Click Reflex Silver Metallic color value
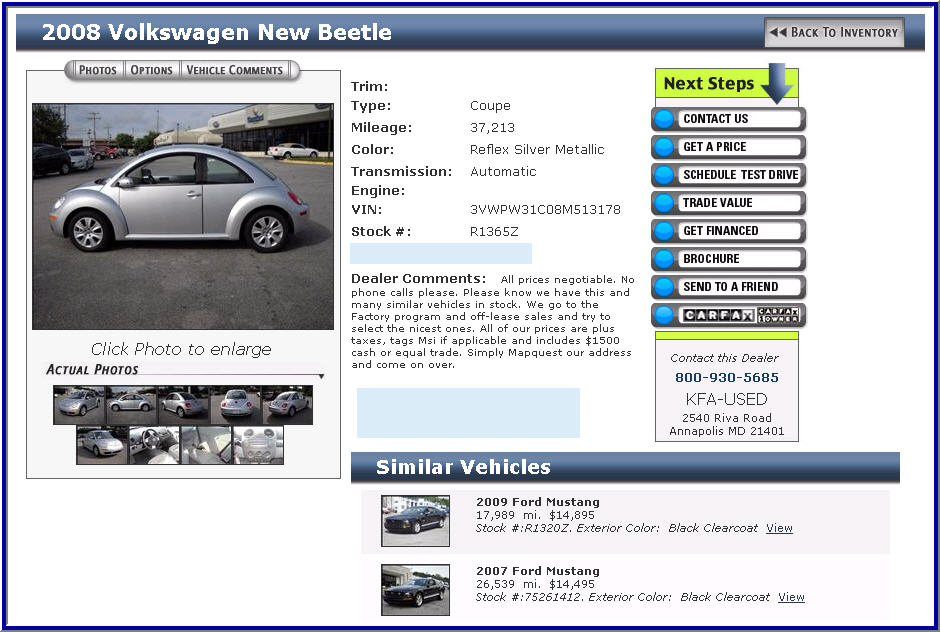Screen dimensions: 940x632 coord(537,150)
